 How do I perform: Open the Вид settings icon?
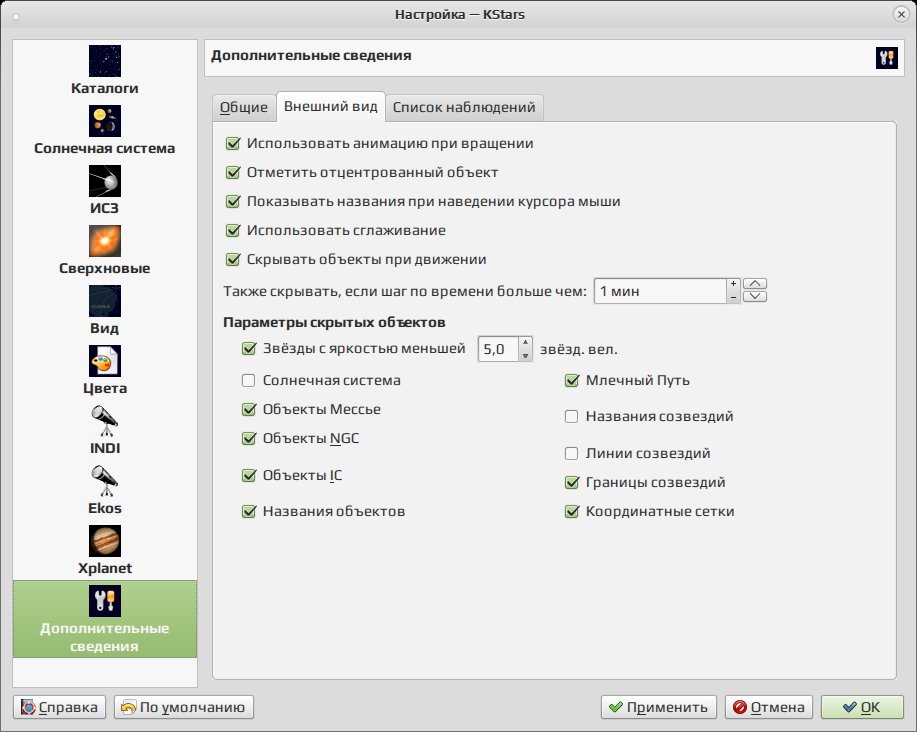coord(105,301)
